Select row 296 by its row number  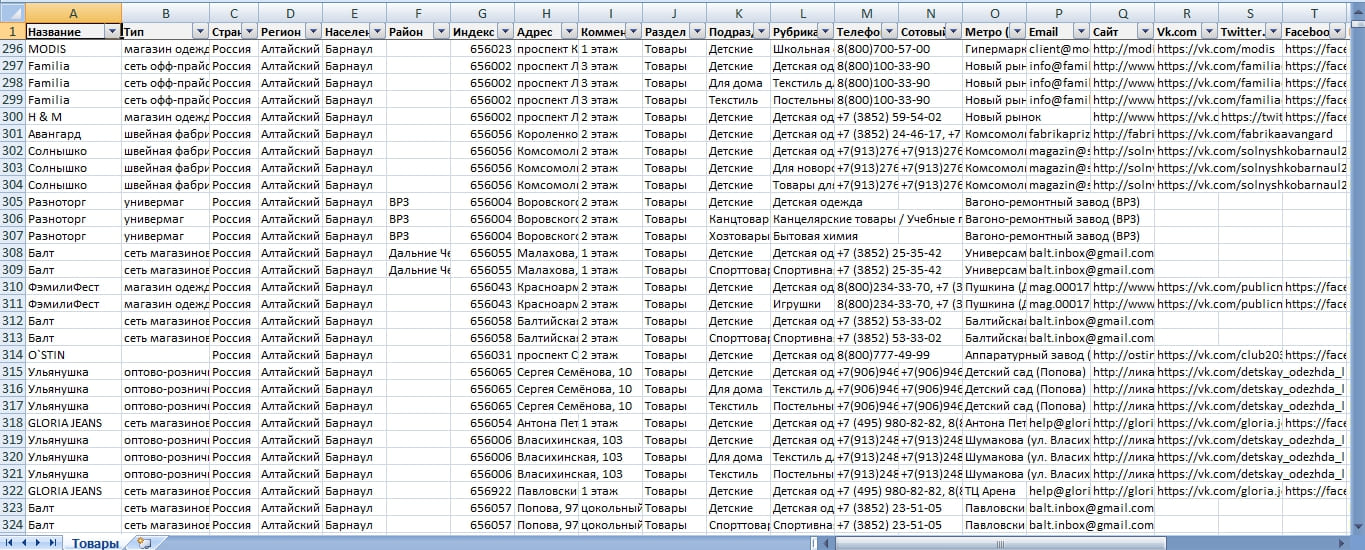[x=12, y=49]
